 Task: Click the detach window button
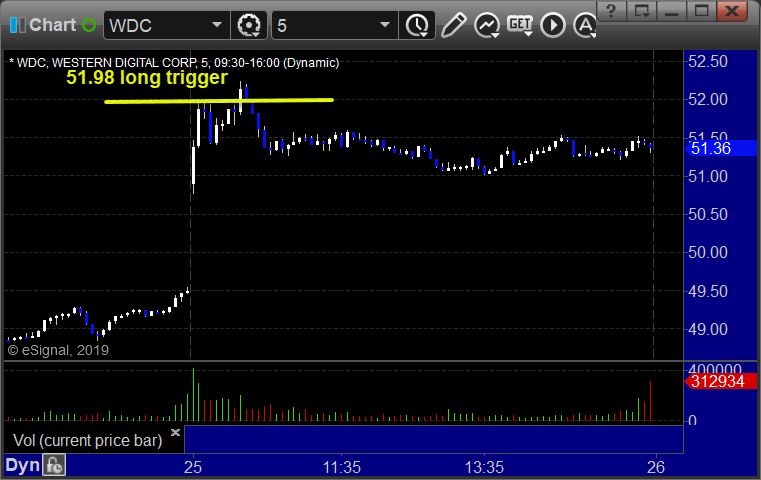[x=642, y=11]
